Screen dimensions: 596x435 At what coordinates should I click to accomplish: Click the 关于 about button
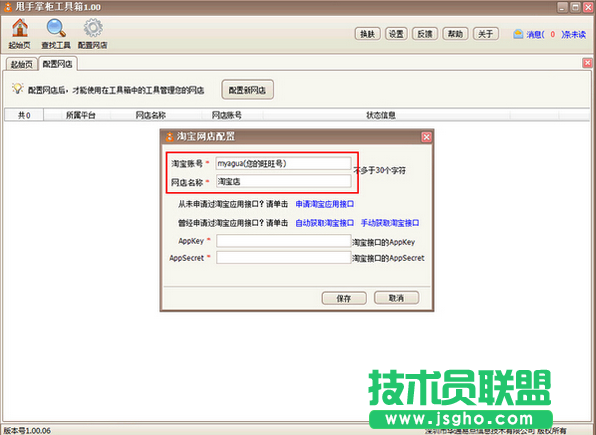pos(485,34)
